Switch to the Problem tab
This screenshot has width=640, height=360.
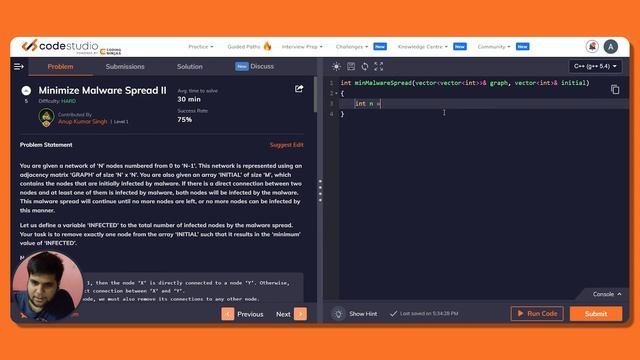coord(60,67)
